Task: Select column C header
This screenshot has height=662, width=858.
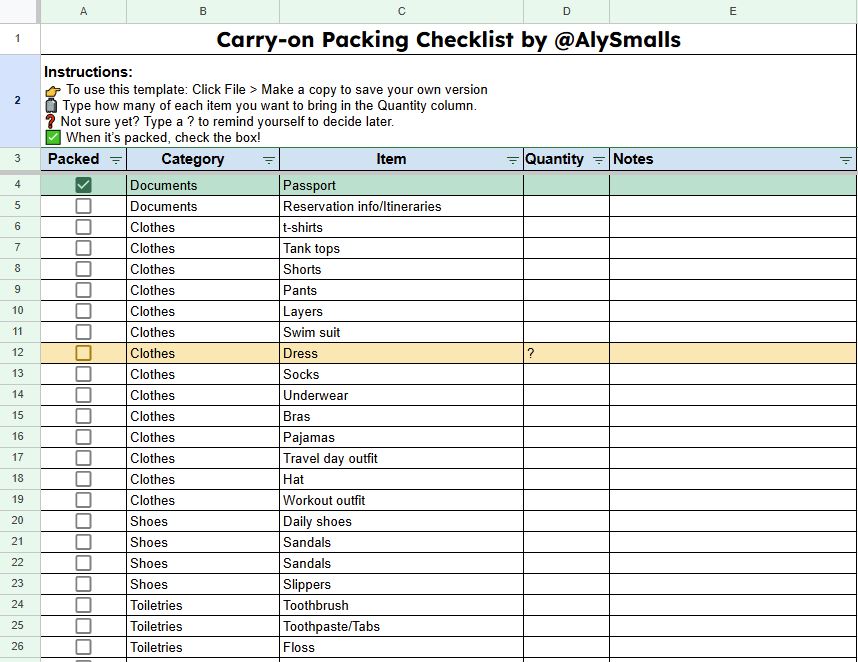Action: [x=401, y=11]
